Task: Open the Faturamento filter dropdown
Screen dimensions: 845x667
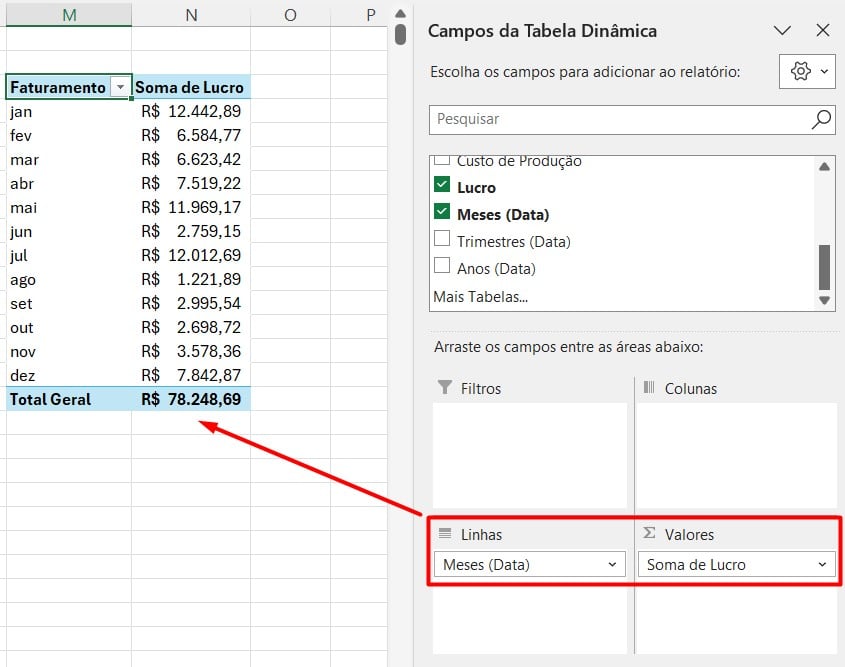Action: (x=120, y=87)
